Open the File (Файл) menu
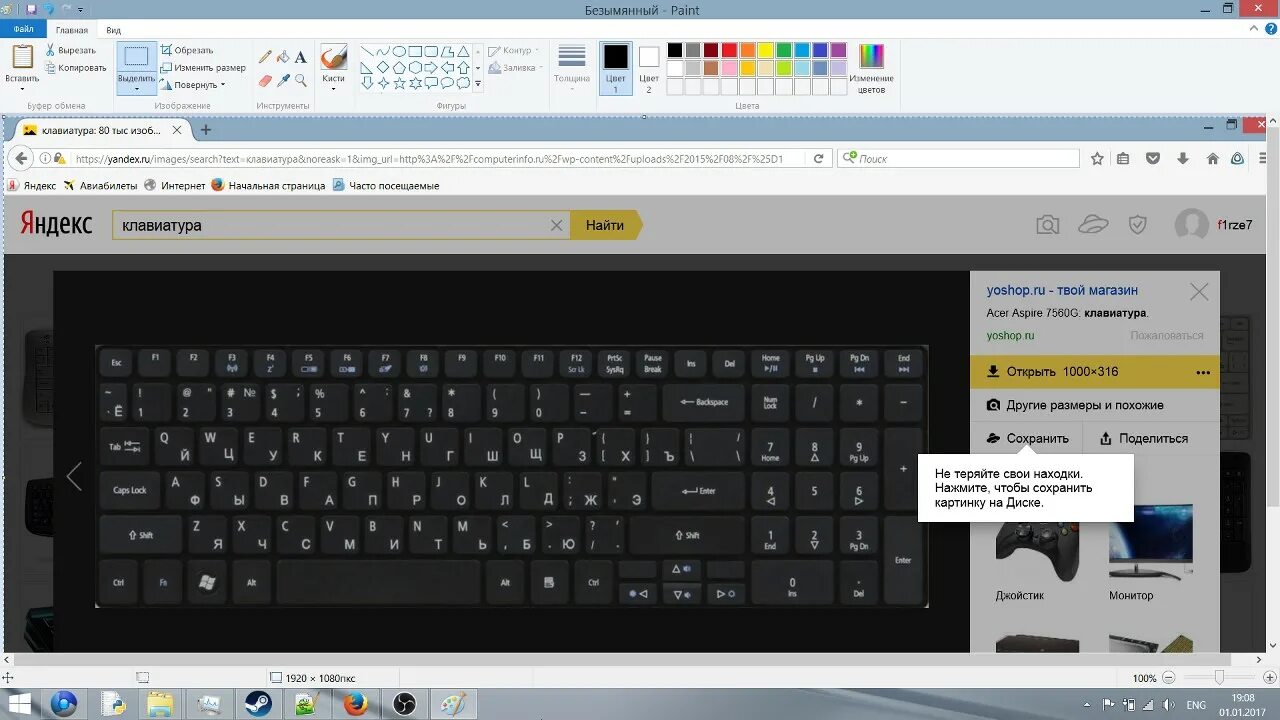Image resolution: width=1280 pixels, height=720 pixels. [x=23, y=30]
